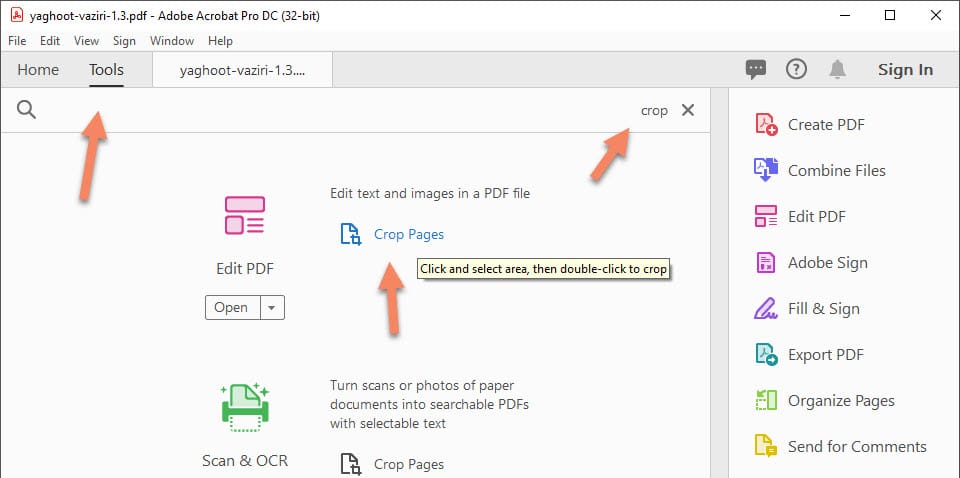Open the notifications bell icon

[837, 69]
